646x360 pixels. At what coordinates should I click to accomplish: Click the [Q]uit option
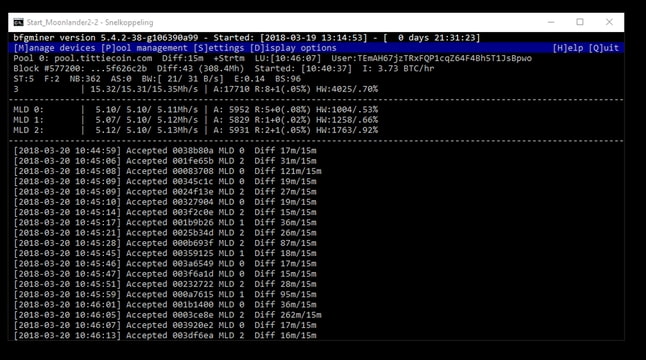click(604, 48)
